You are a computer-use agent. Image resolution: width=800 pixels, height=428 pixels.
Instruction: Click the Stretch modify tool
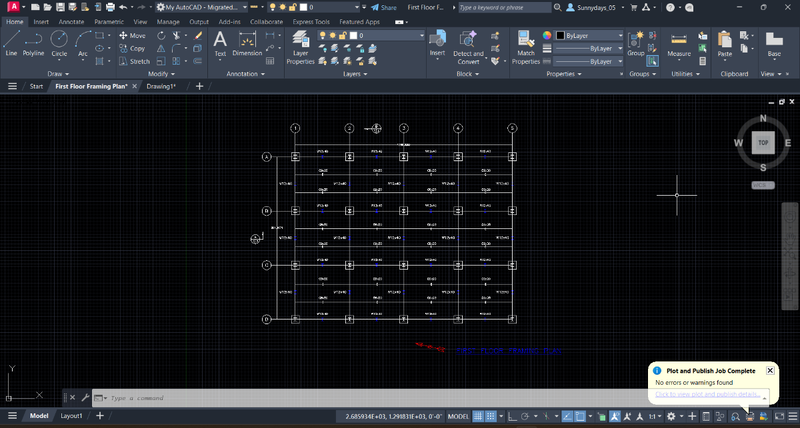(x=133, y=61)
